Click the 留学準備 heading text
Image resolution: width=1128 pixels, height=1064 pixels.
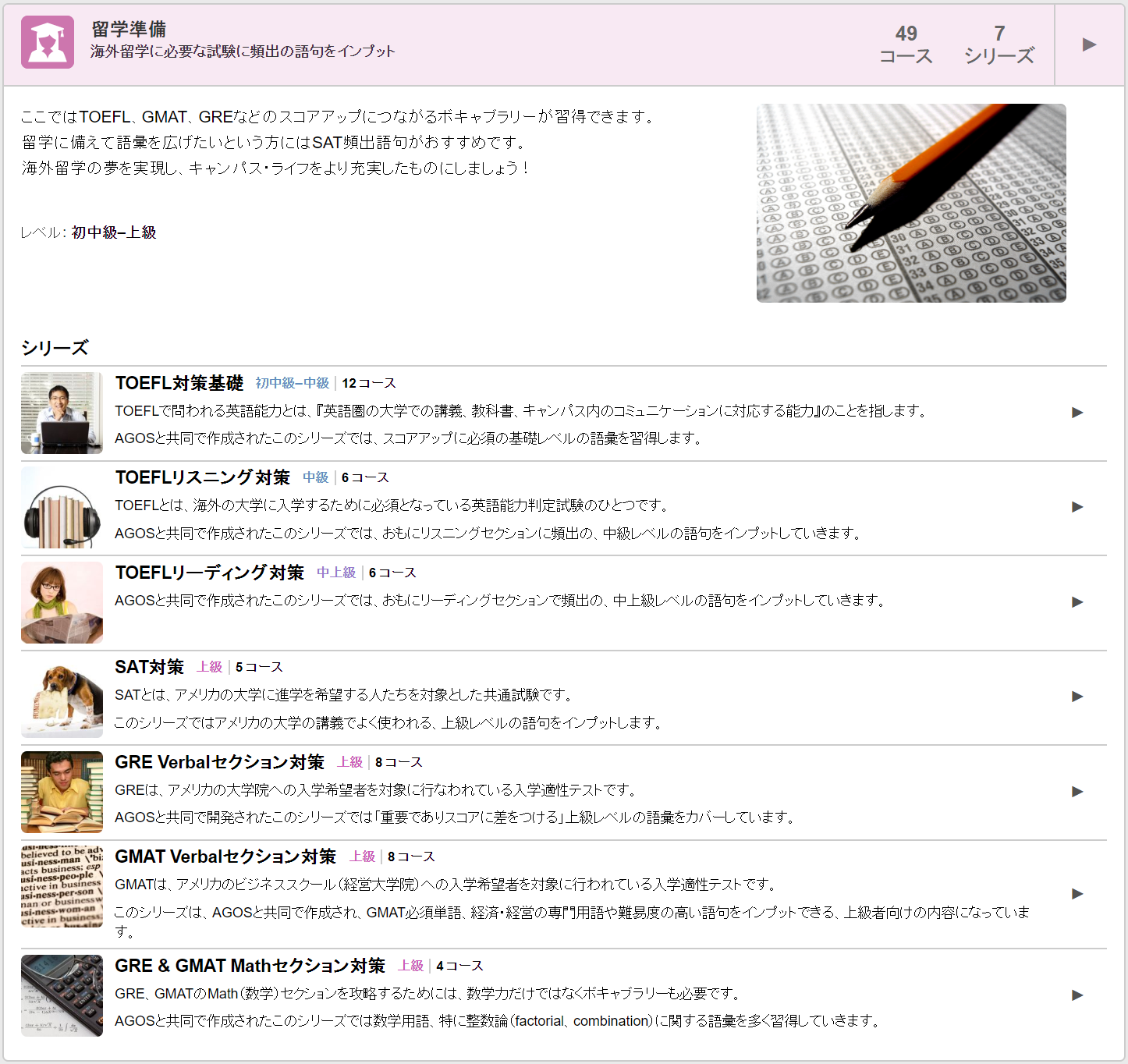[129, 29]
